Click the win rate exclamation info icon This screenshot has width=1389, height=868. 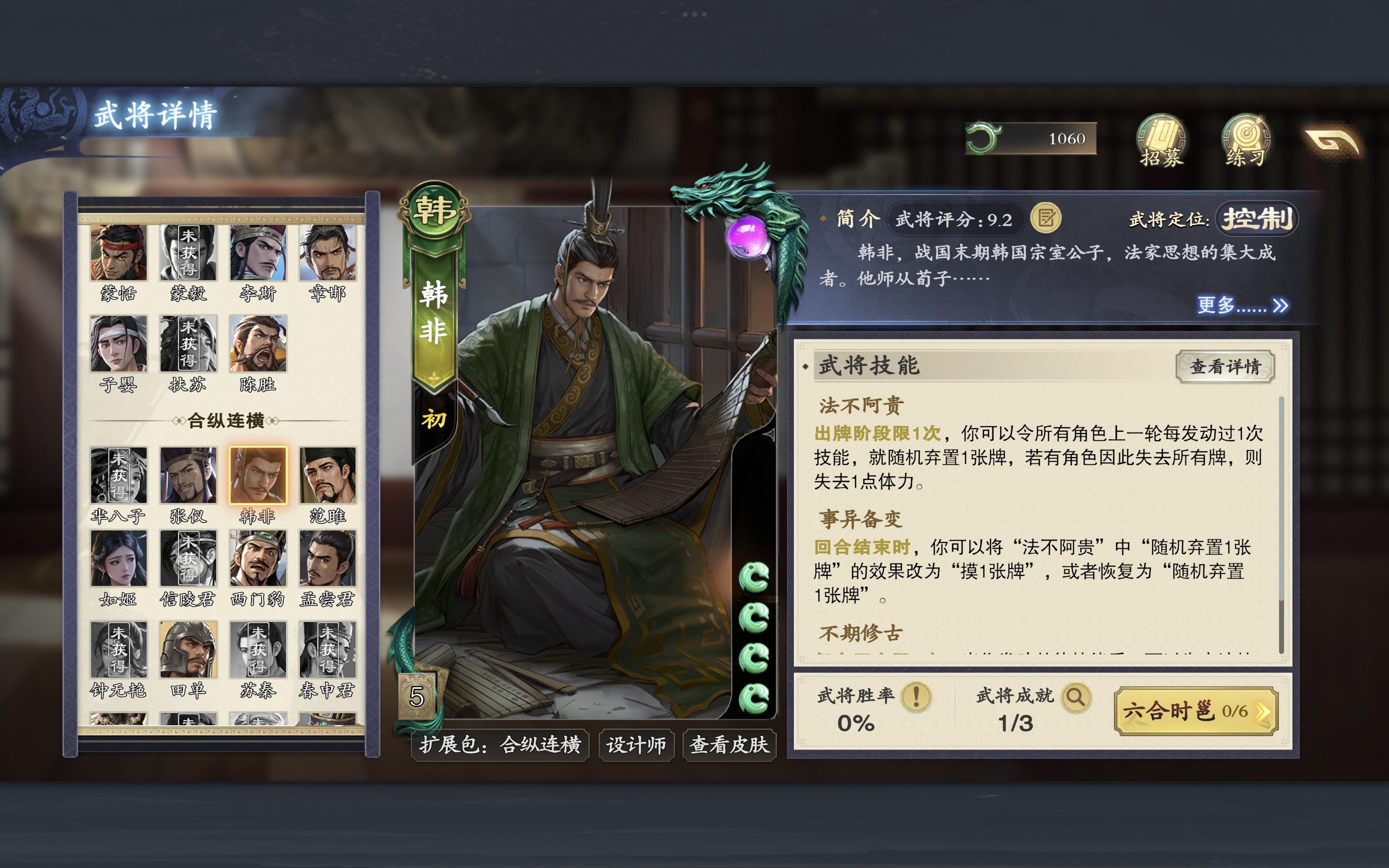point(916,697)
